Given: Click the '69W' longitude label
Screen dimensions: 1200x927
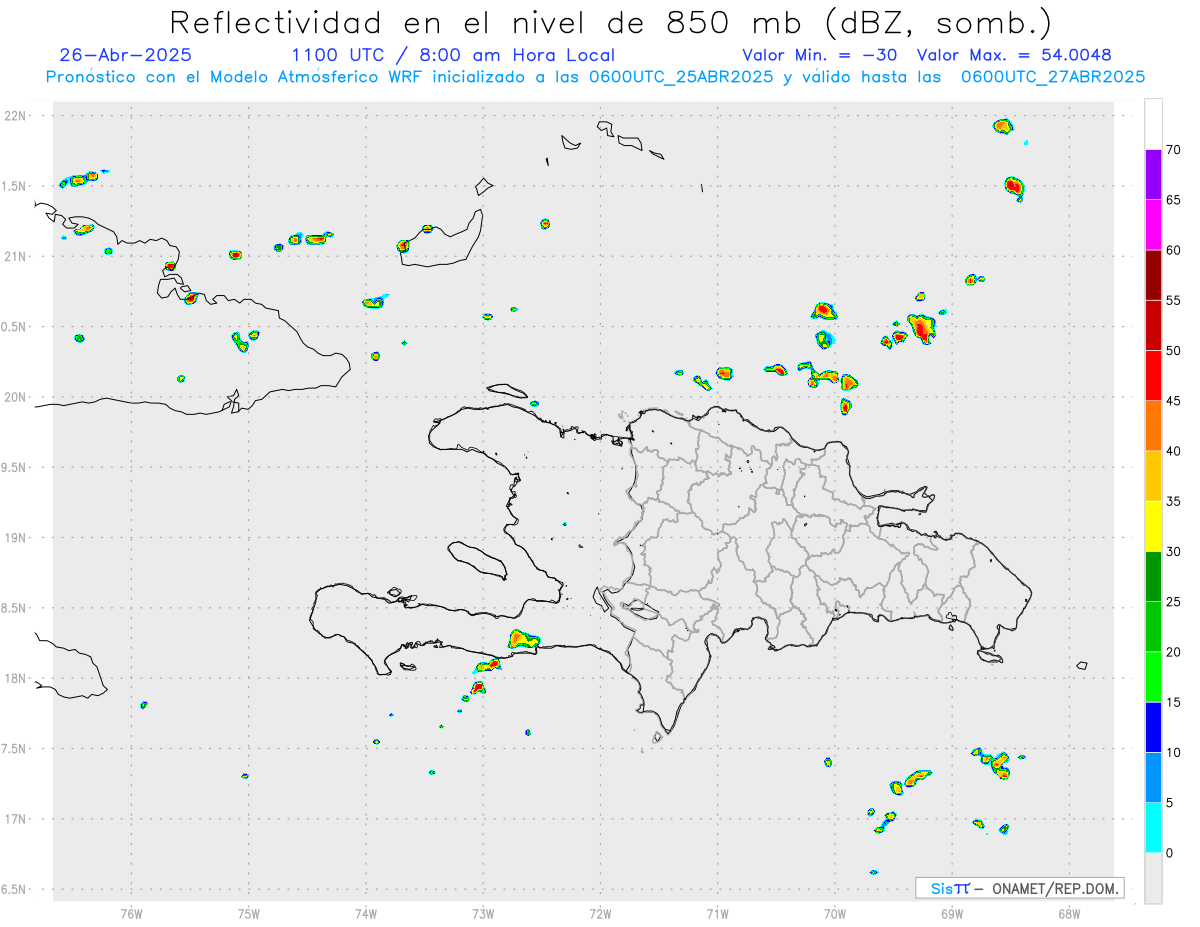Looking at the screenshot, I should click(952, 914).
